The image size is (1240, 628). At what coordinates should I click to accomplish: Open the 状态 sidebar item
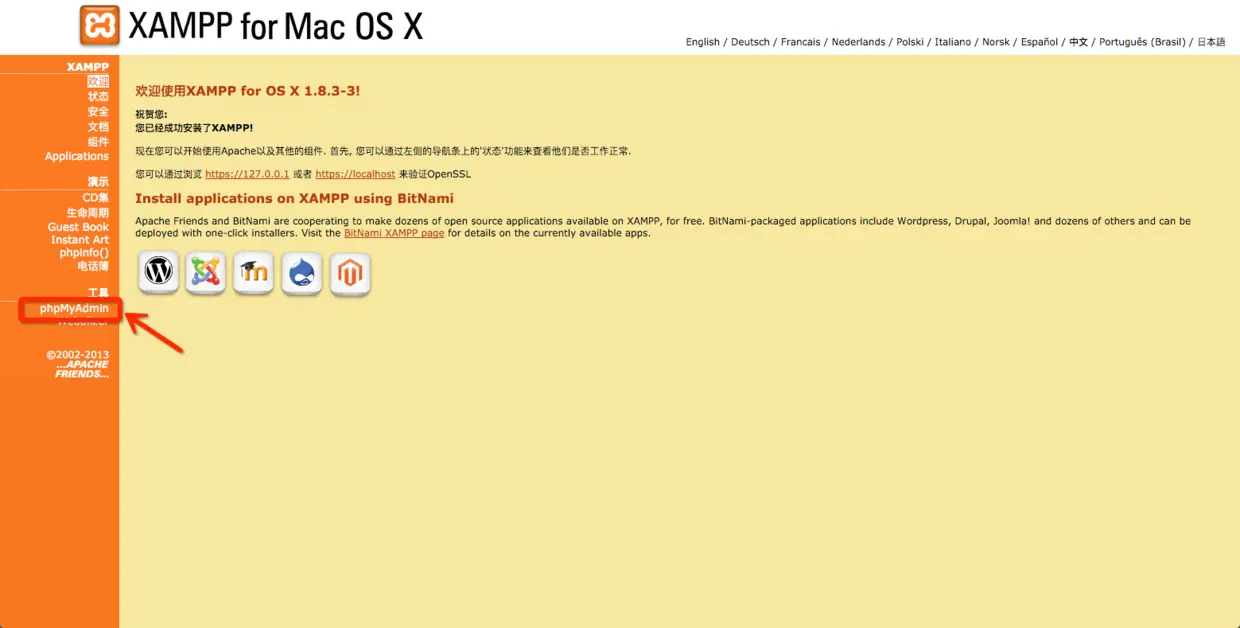[98, 96]
